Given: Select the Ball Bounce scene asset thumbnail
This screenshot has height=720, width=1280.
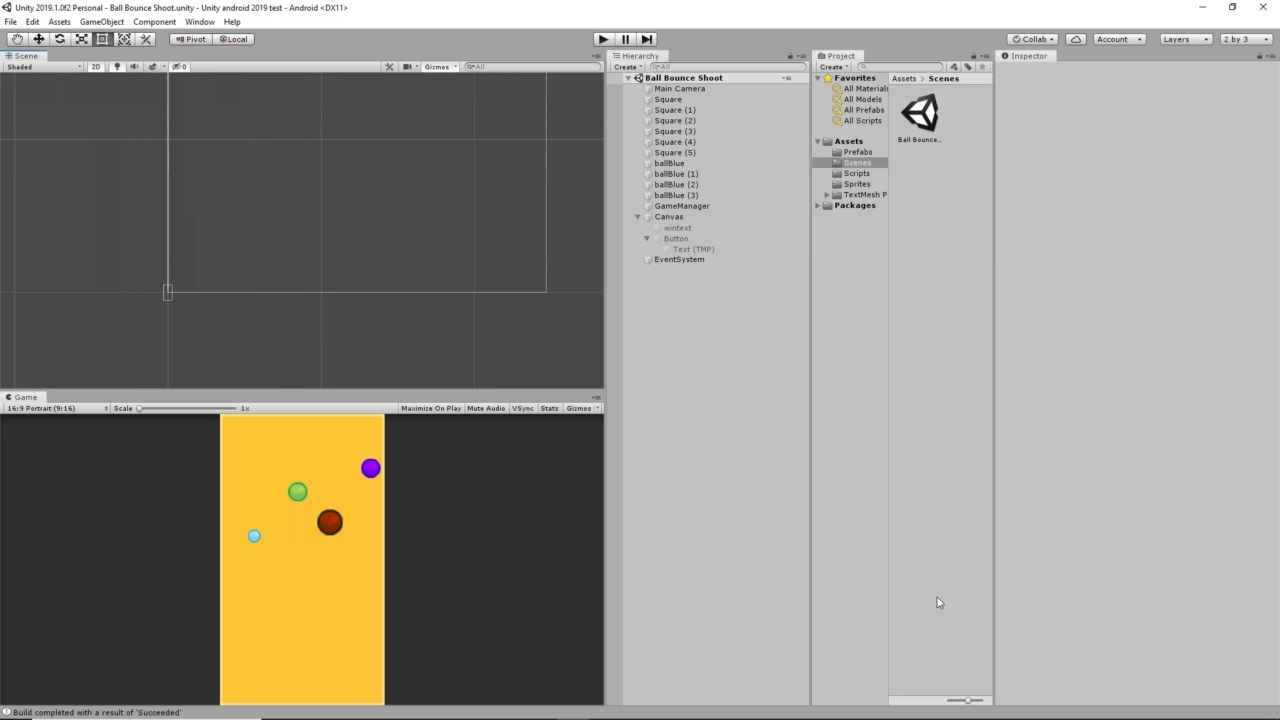Looking at the screenshot, I should [x=919, y=113].
